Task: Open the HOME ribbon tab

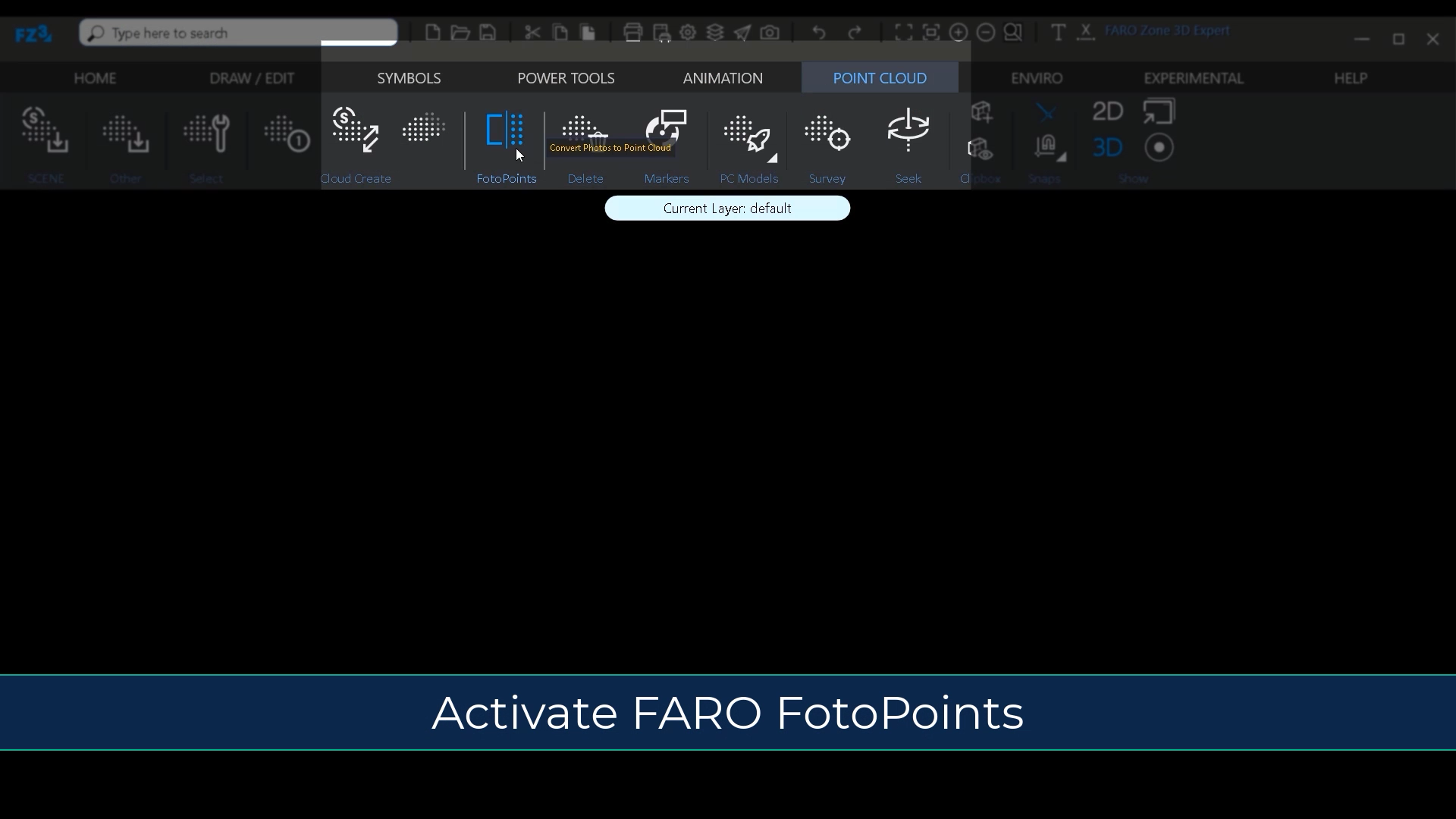Action: click(x=95, y=78)
